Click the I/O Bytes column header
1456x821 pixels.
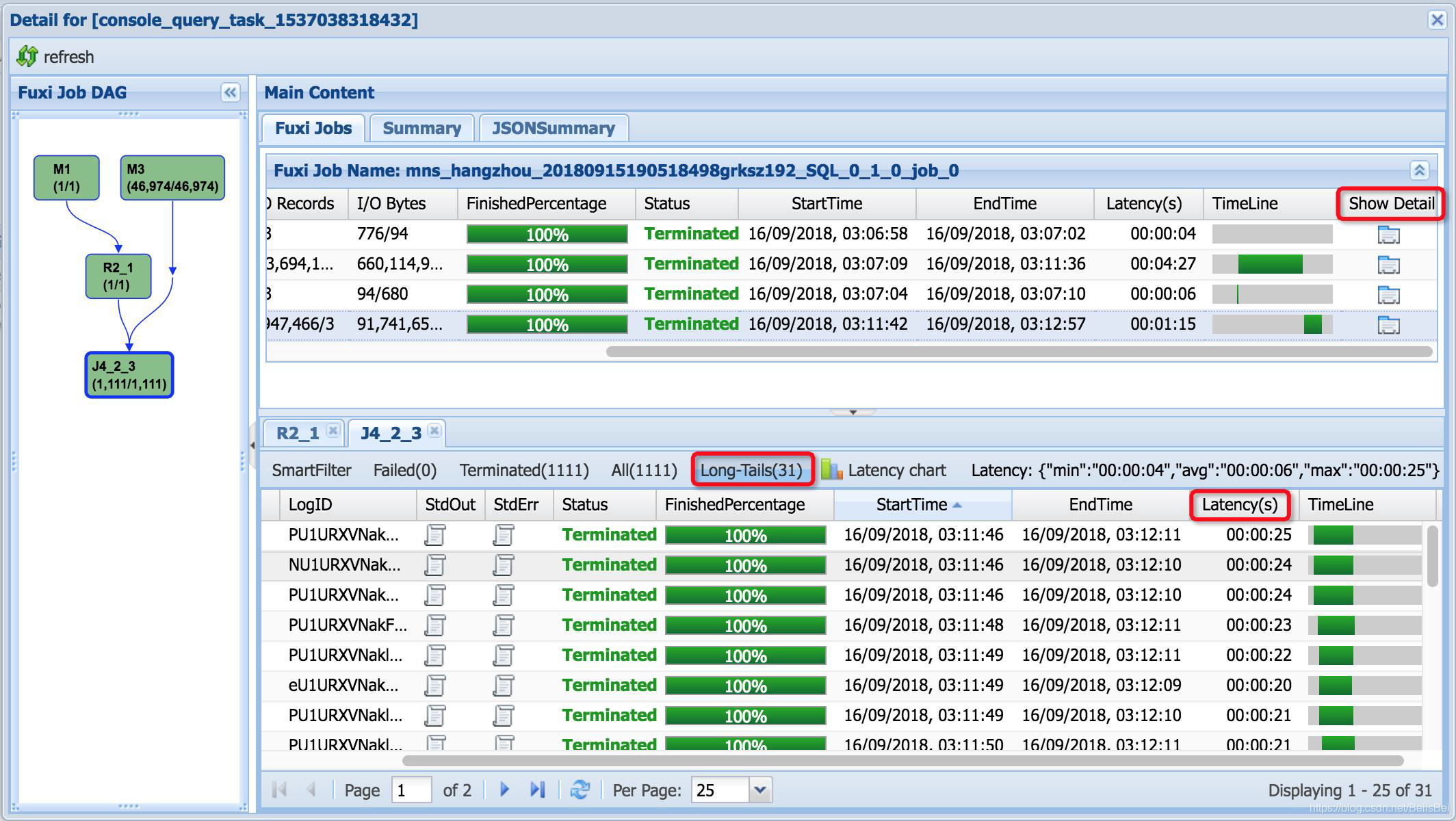[403, 204]
